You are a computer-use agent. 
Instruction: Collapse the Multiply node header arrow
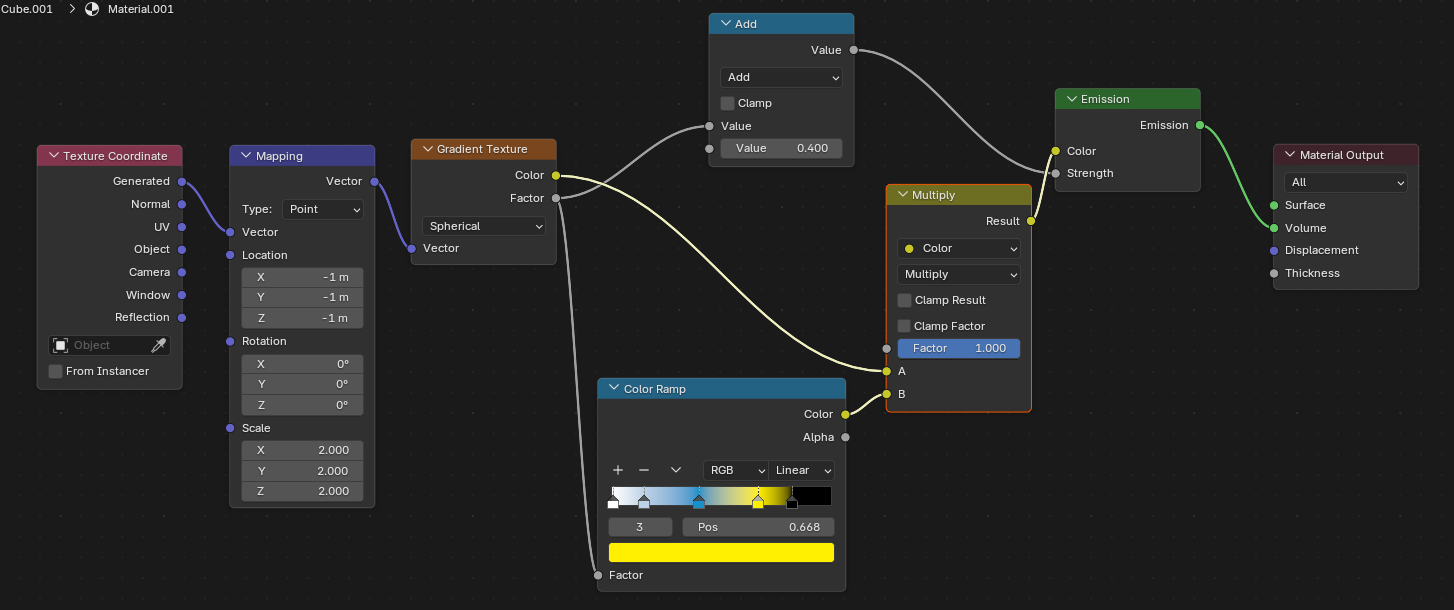pos(902,195)
